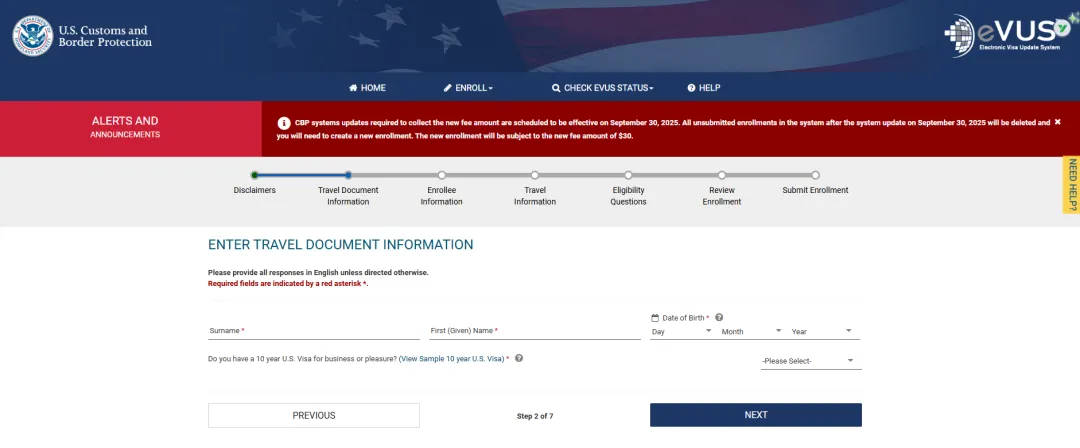The width and height of the screenshot is (1080, 448).
Task: Select the Year dropdown
Action: 821,331
